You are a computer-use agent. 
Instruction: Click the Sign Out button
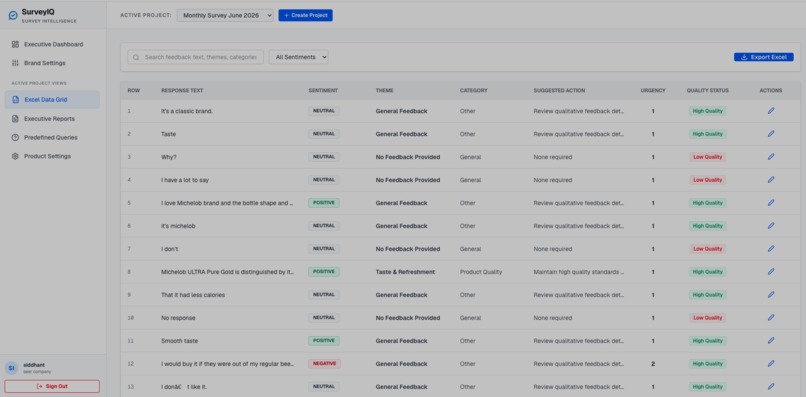click(x=52, y=386)
